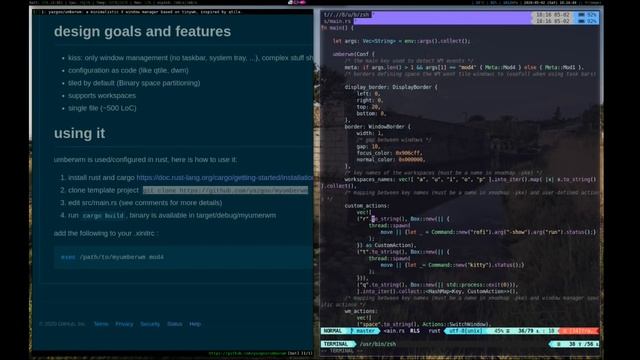Viewport: 640px width, 360px height.
Task: Click the 'wm_actions:' line in editor
Action: point(361,311)
